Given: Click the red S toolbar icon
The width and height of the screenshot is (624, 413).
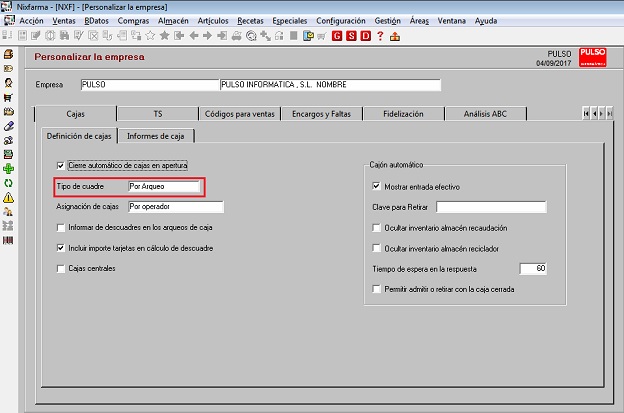Looking at the screenshot, I should [351, 36].
